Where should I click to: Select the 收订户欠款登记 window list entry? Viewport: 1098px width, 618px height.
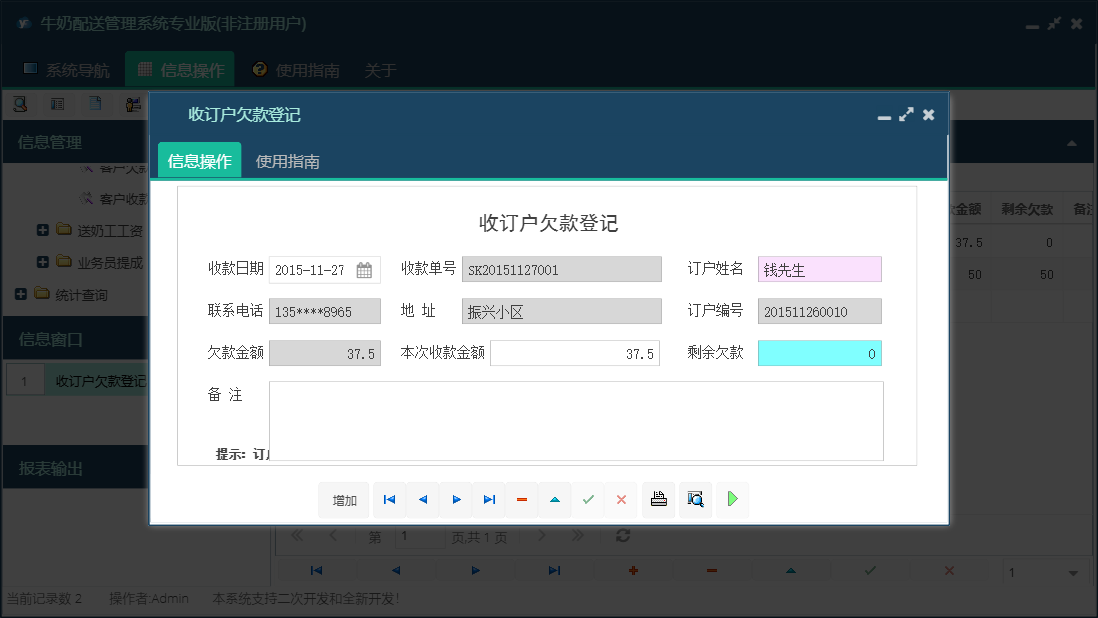[102, 381]
